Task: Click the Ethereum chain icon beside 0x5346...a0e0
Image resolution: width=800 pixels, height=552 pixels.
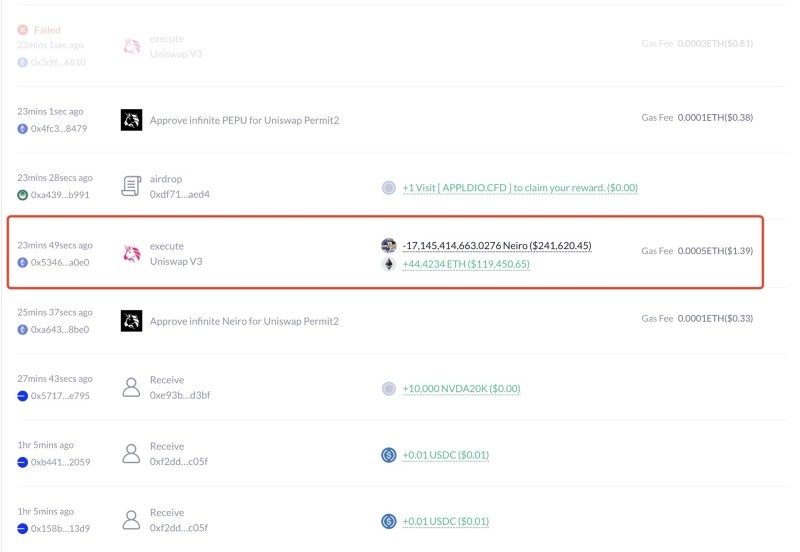Action: coord(23,262)
